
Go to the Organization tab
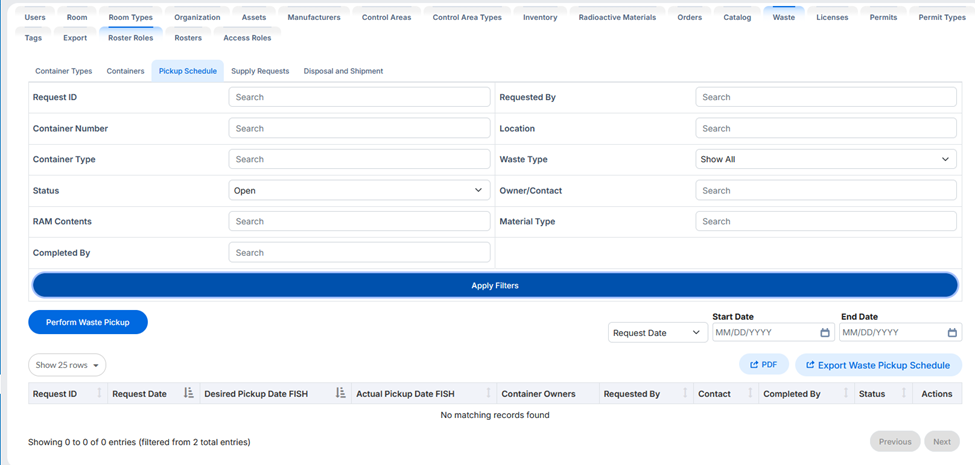(x=197, y=17)
